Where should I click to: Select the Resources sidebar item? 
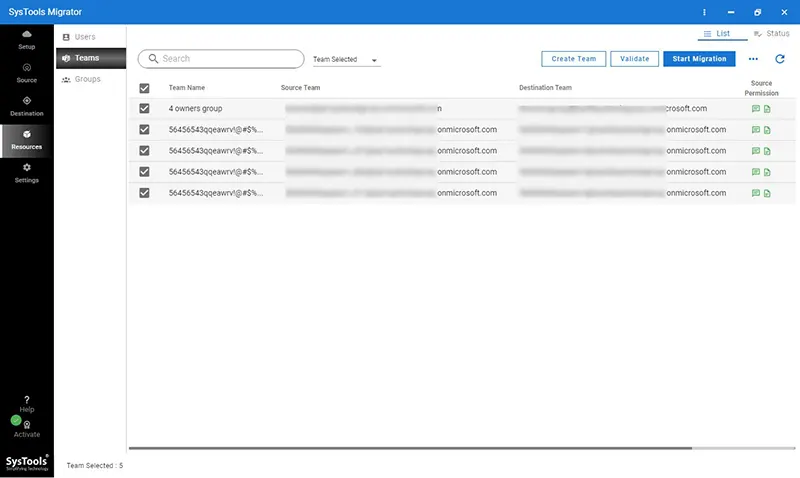27,140
